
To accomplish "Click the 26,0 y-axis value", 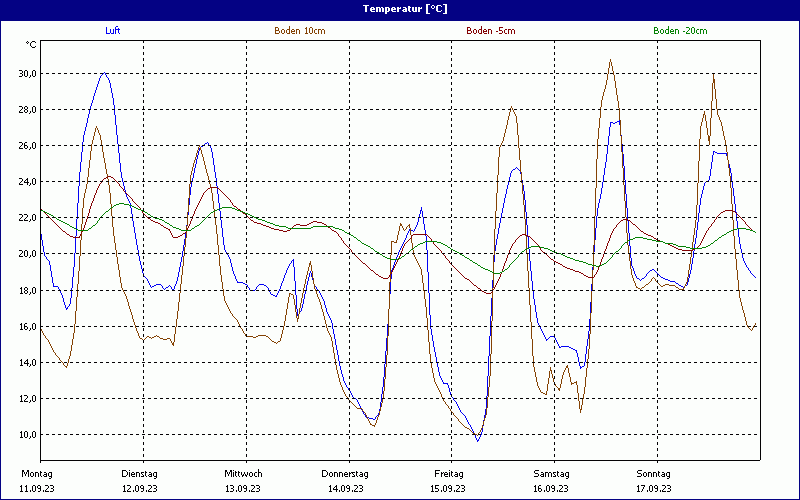I will (27, 146).
